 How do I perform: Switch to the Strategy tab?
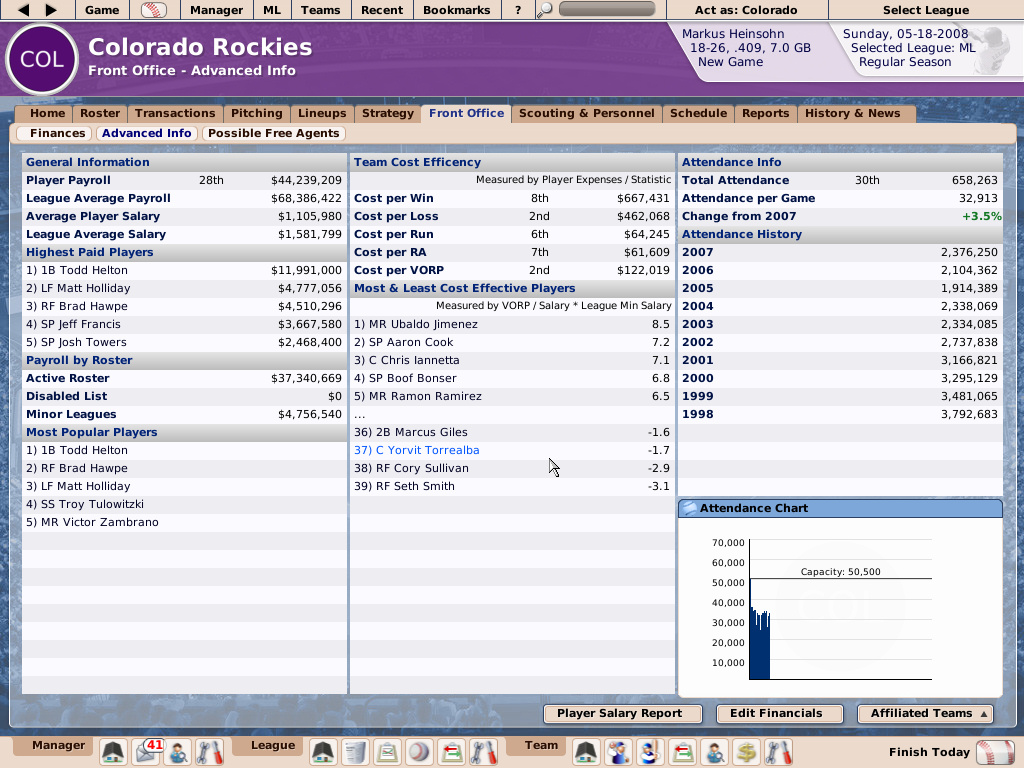click(388, 114)
